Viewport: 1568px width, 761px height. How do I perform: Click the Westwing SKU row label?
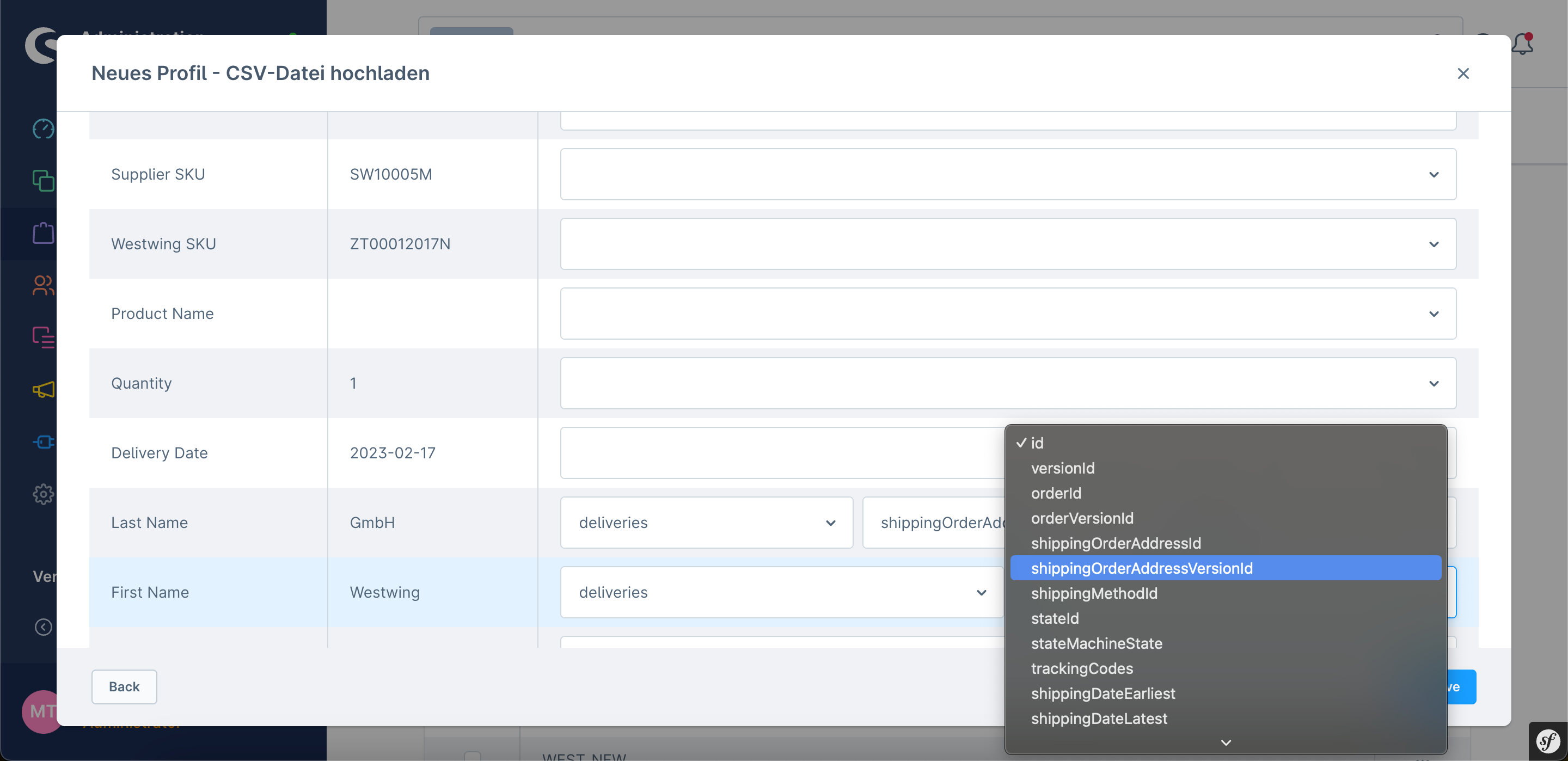click(164, 244)
